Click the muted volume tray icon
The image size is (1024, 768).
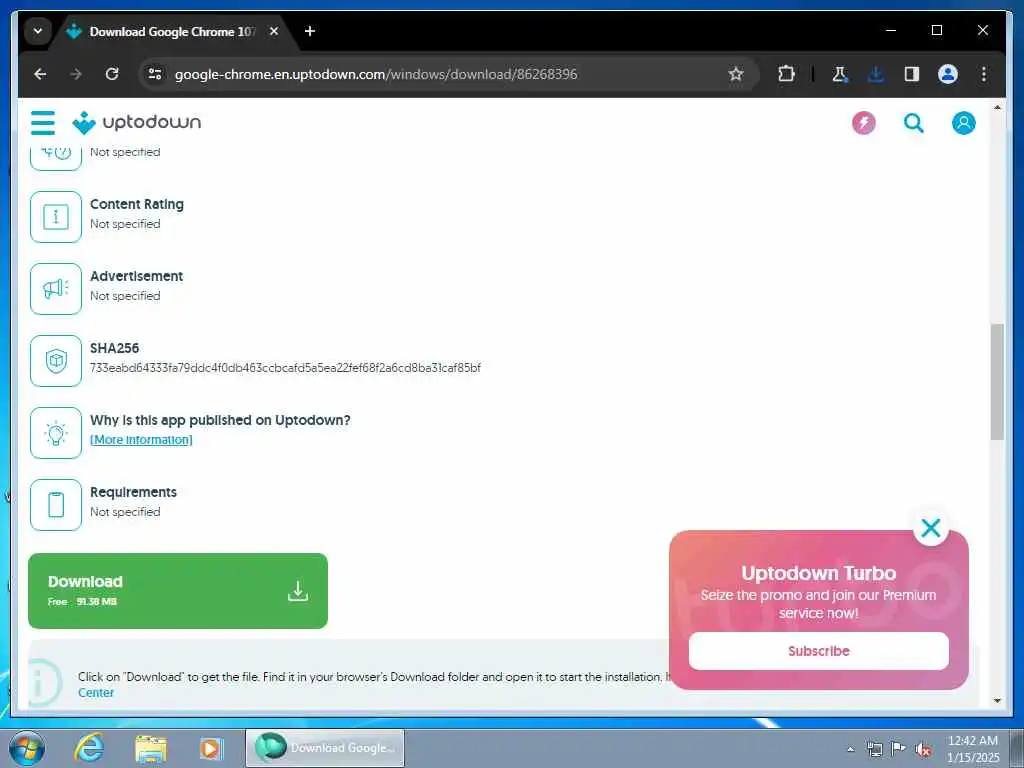tap(923, 749)
